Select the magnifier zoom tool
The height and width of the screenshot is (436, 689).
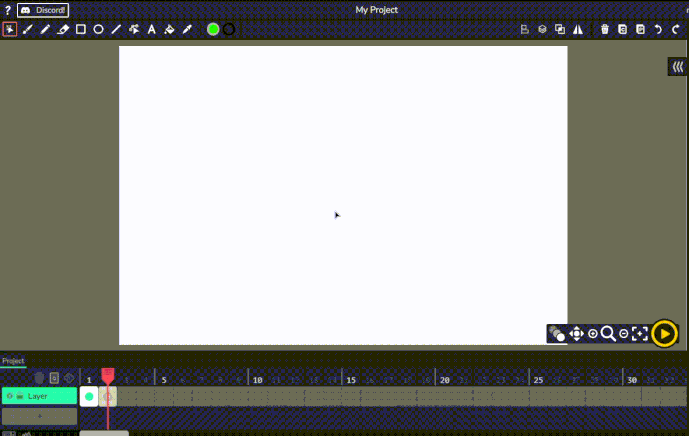(608, 334)
